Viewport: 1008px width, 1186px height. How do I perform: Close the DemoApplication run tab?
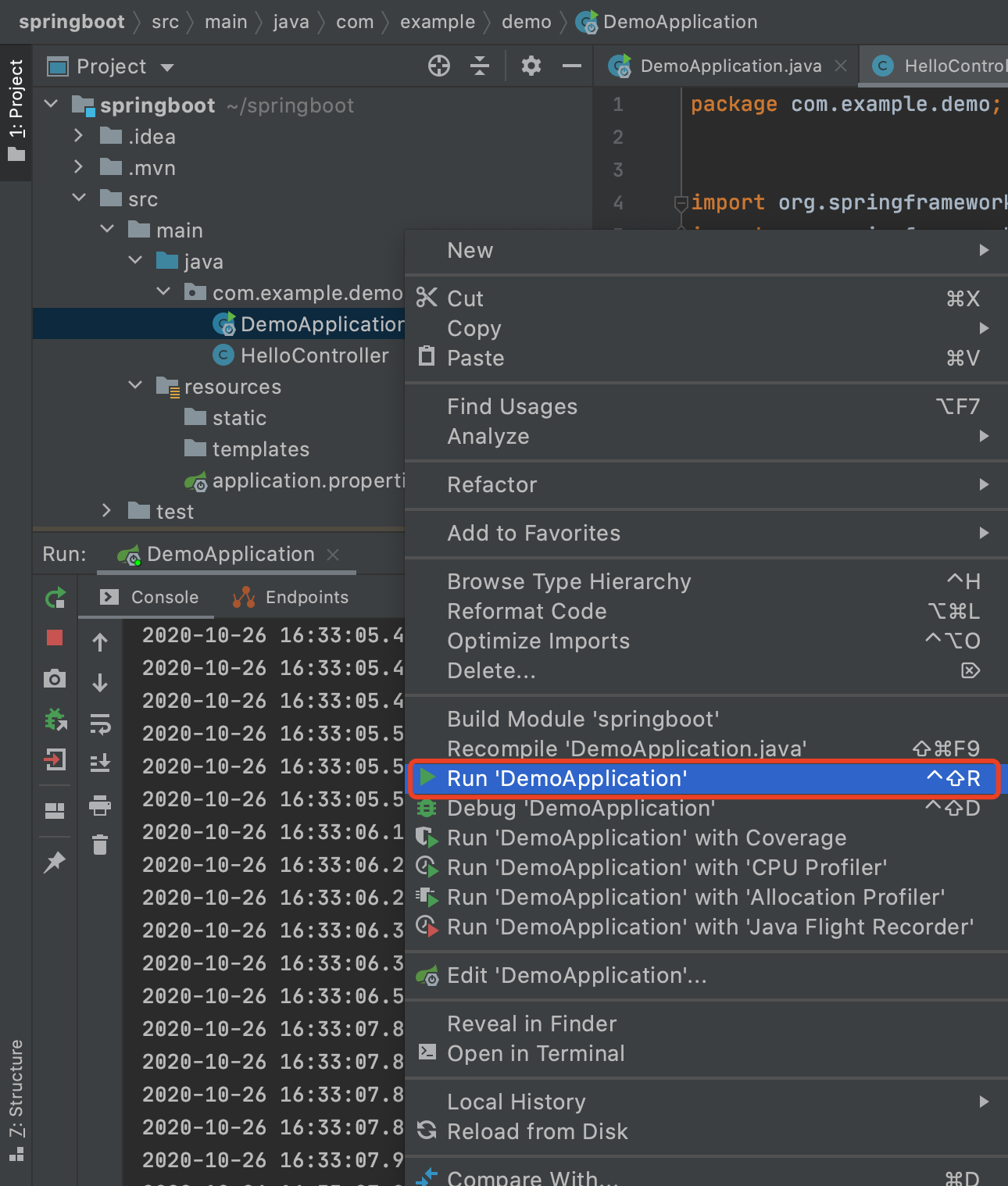pos(333,554)
